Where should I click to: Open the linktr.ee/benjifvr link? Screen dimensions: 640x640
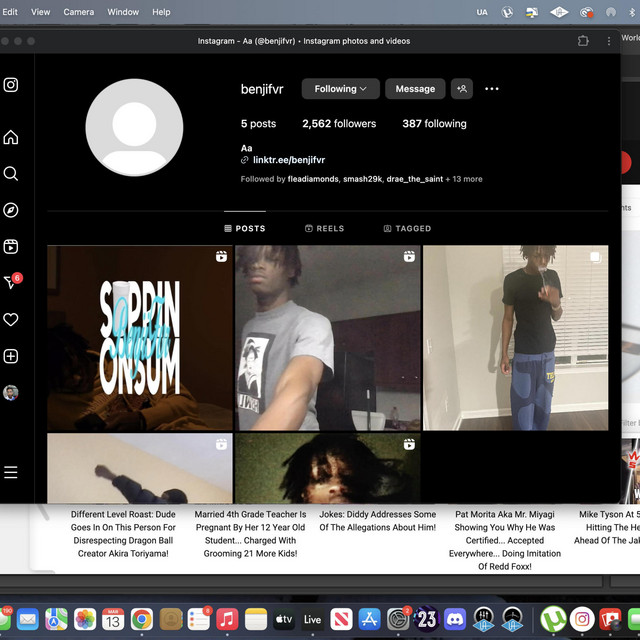click(x=288, y=160)
